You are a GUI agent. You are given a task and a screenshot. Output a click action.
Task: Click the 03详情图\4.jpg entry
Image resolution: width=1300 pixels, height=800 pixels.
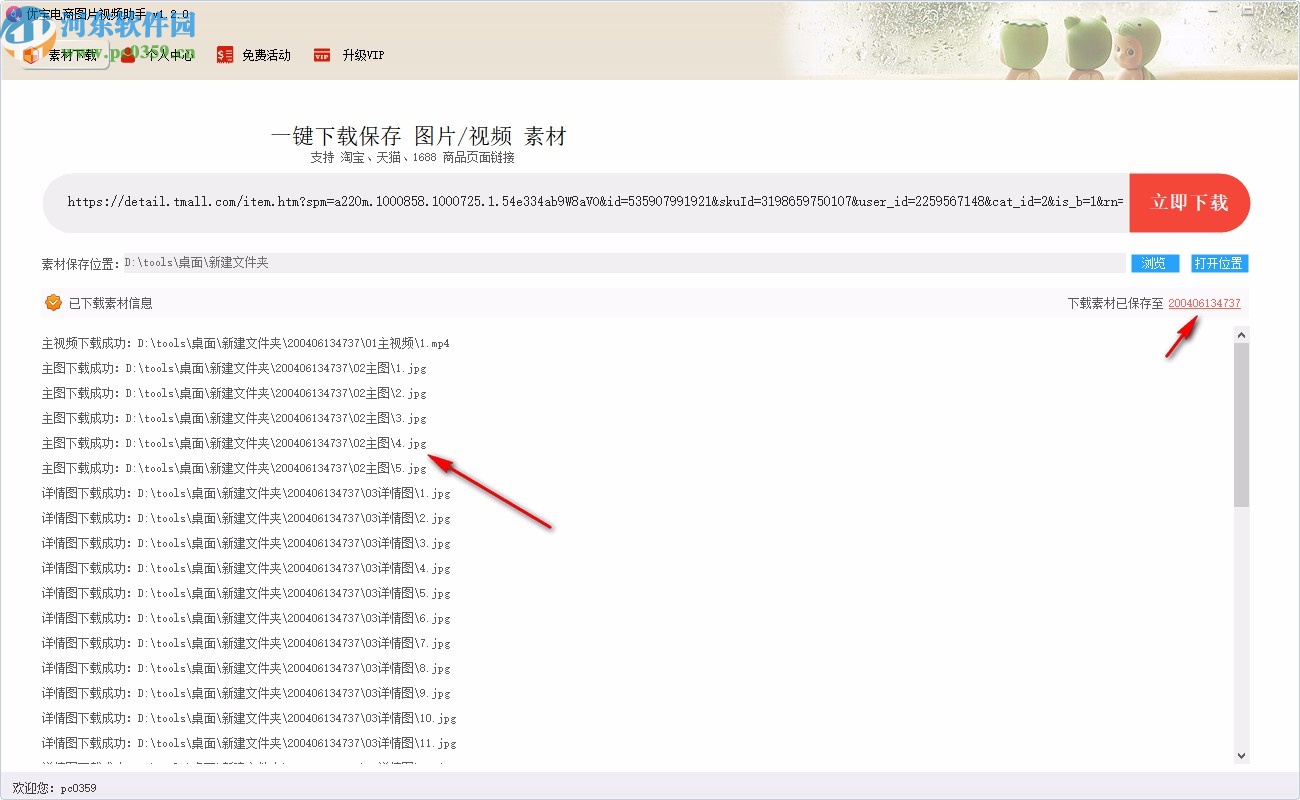pyautogui.click(x=246, y=569)
